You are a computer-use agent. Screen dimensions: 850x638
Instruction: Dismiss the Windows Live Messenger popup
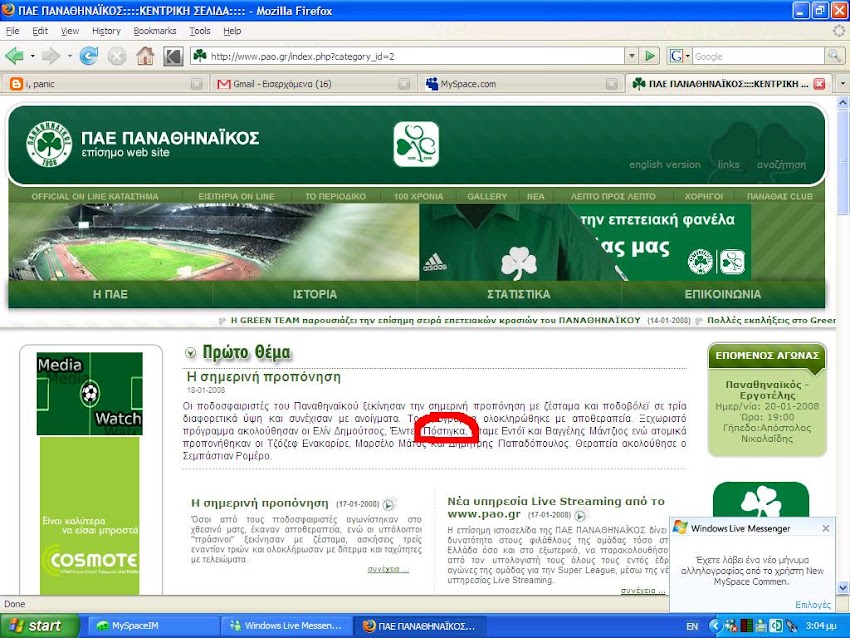tap(825, 528)
